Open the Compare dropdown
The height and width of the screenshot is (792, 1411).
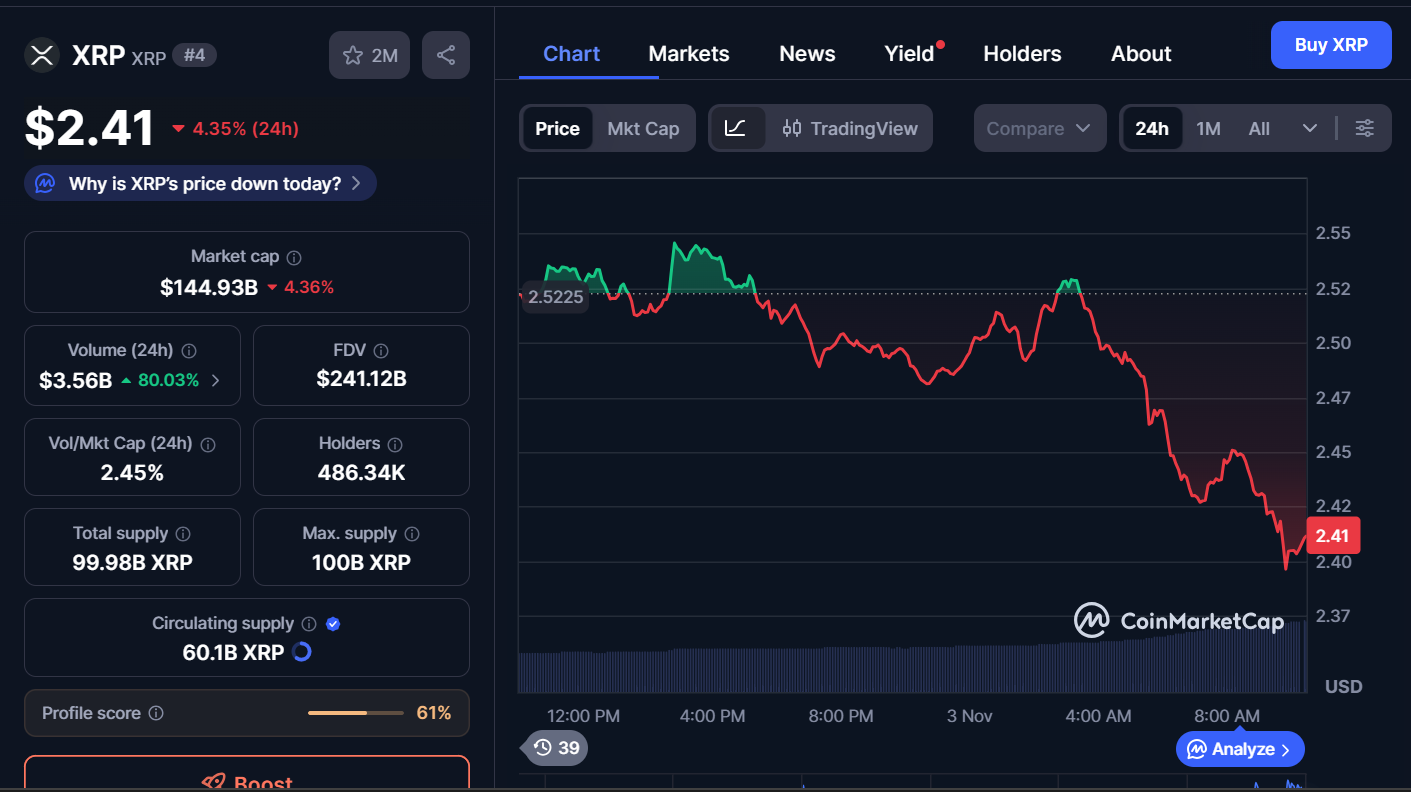1040,128
